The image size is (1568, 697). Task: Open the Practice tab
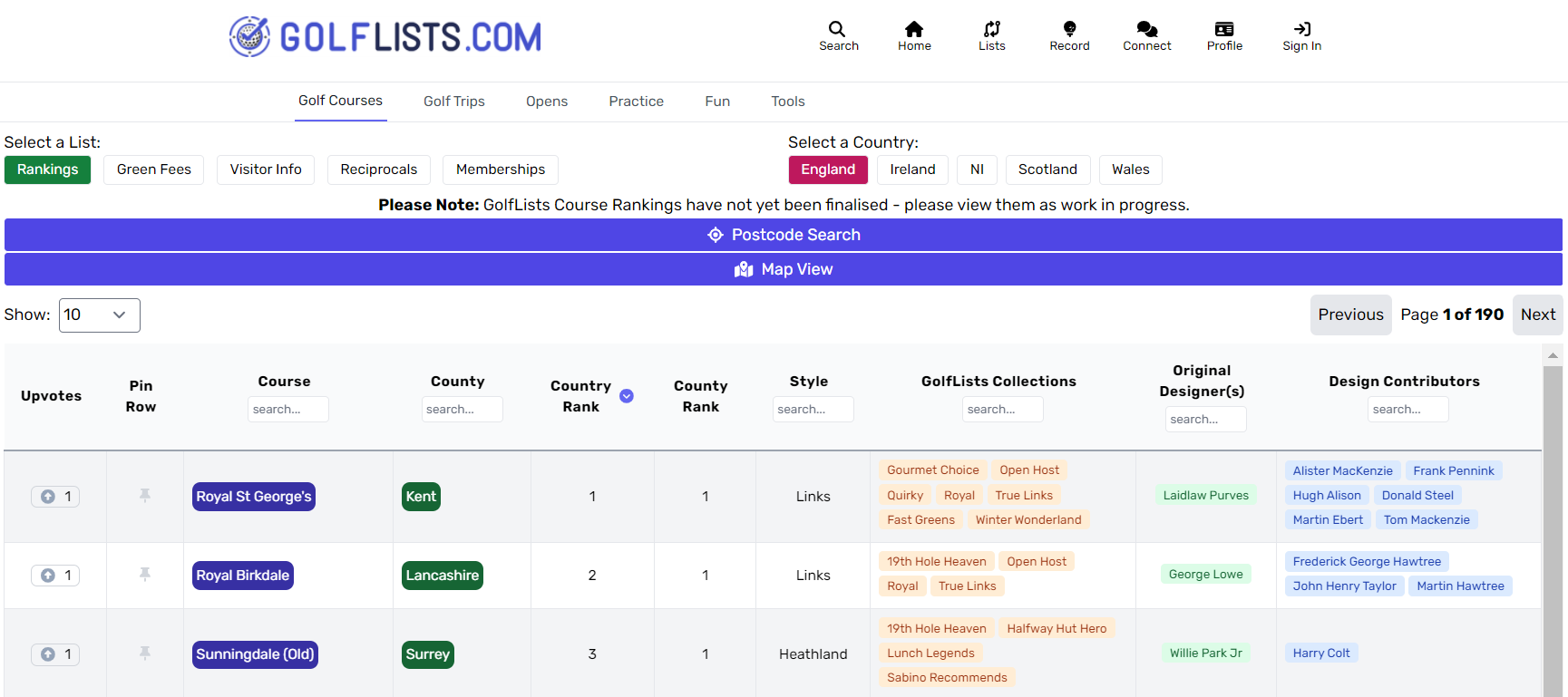(636, 102)
